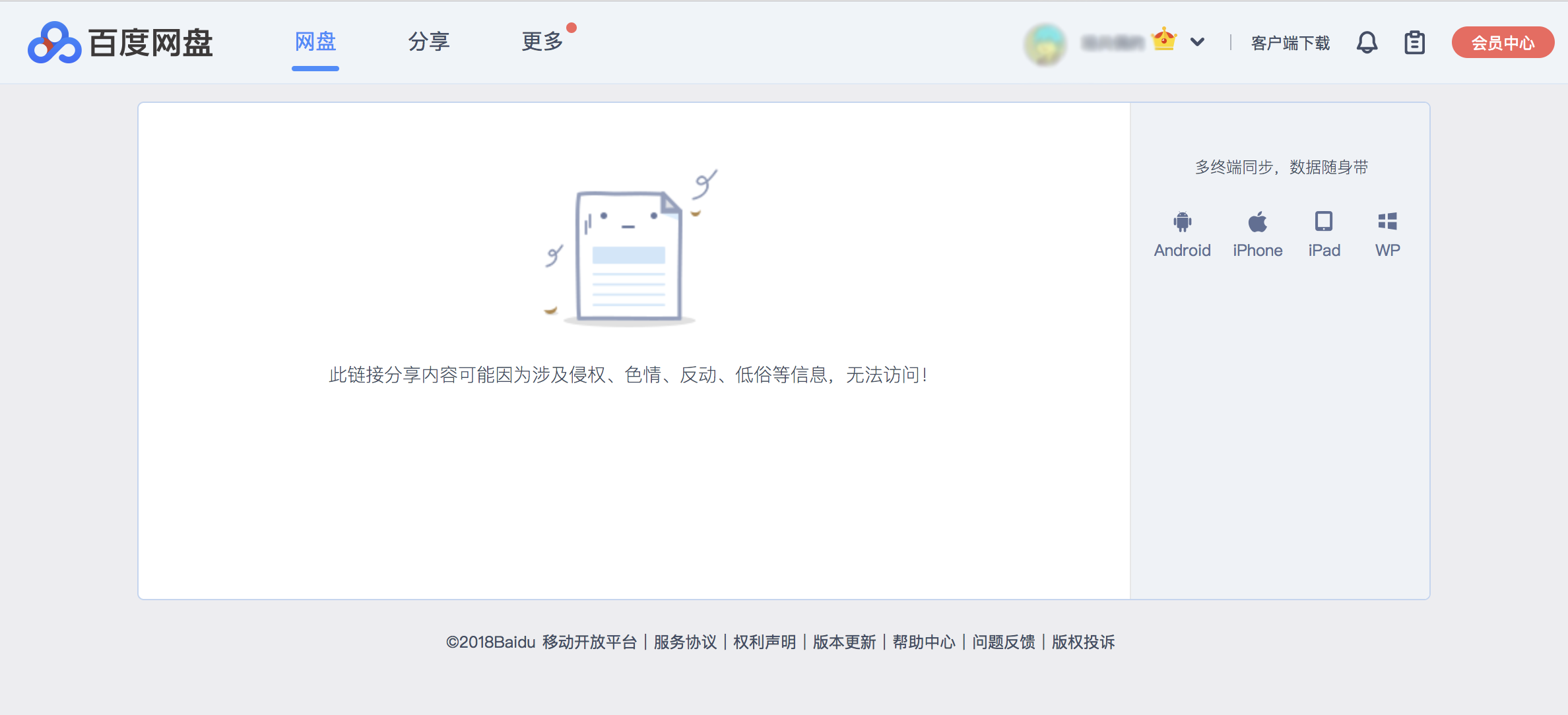Image resolution: width=1568 pixels, height=715 pixels.
Task: Click the 问题反馈 footer link
Action: click(1004, 642)
